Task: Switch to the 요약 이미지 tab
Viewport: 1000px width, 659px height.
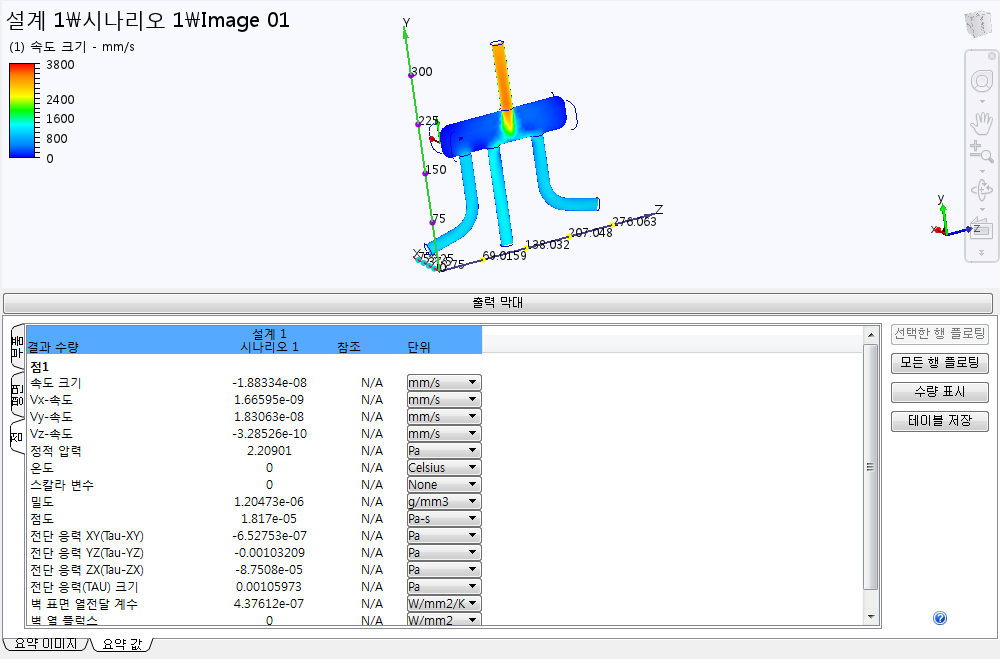Action: point(45,644)
